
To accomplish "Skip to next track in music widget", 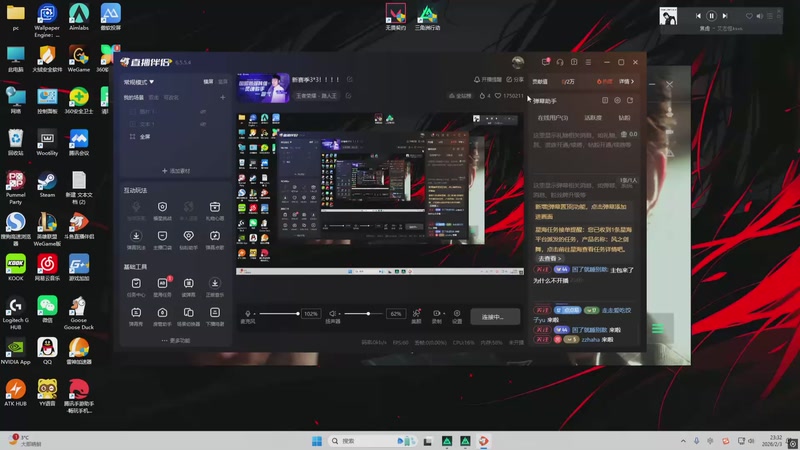I will (725, 16).
